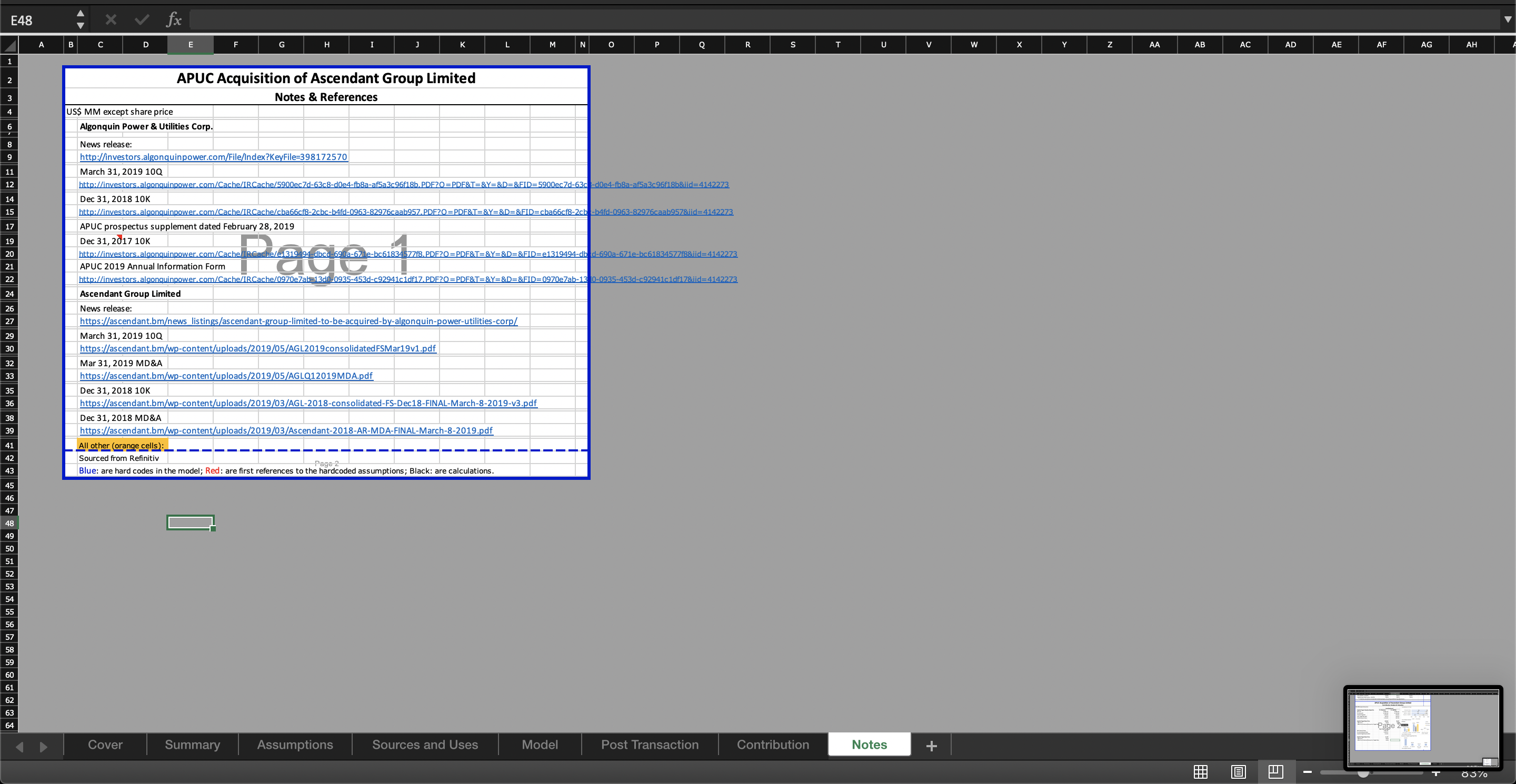Open AGL2019consolidatedFSMar19v1.pdf link
The image size is (1516, 784).
258,349
